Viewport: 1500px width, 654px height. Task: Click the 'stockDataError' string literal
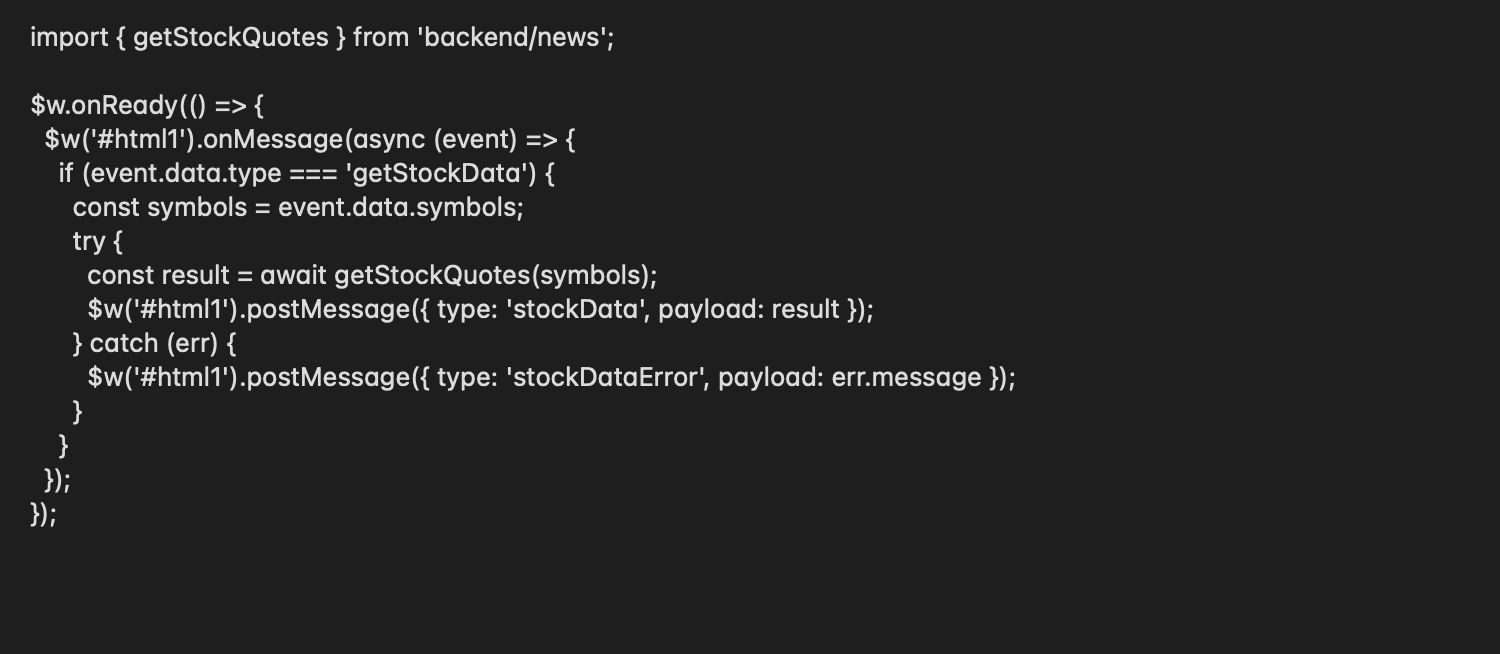pos(606,378)
